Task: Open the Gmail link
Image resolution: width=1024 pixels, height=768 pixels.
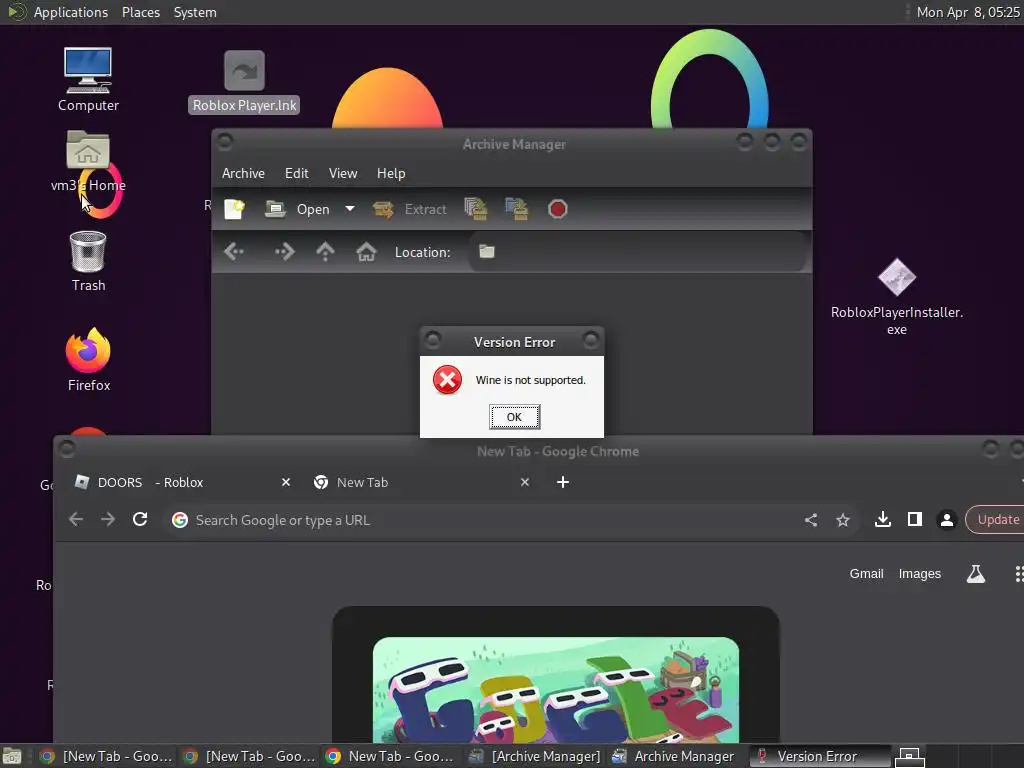Action: click(866, 573)
